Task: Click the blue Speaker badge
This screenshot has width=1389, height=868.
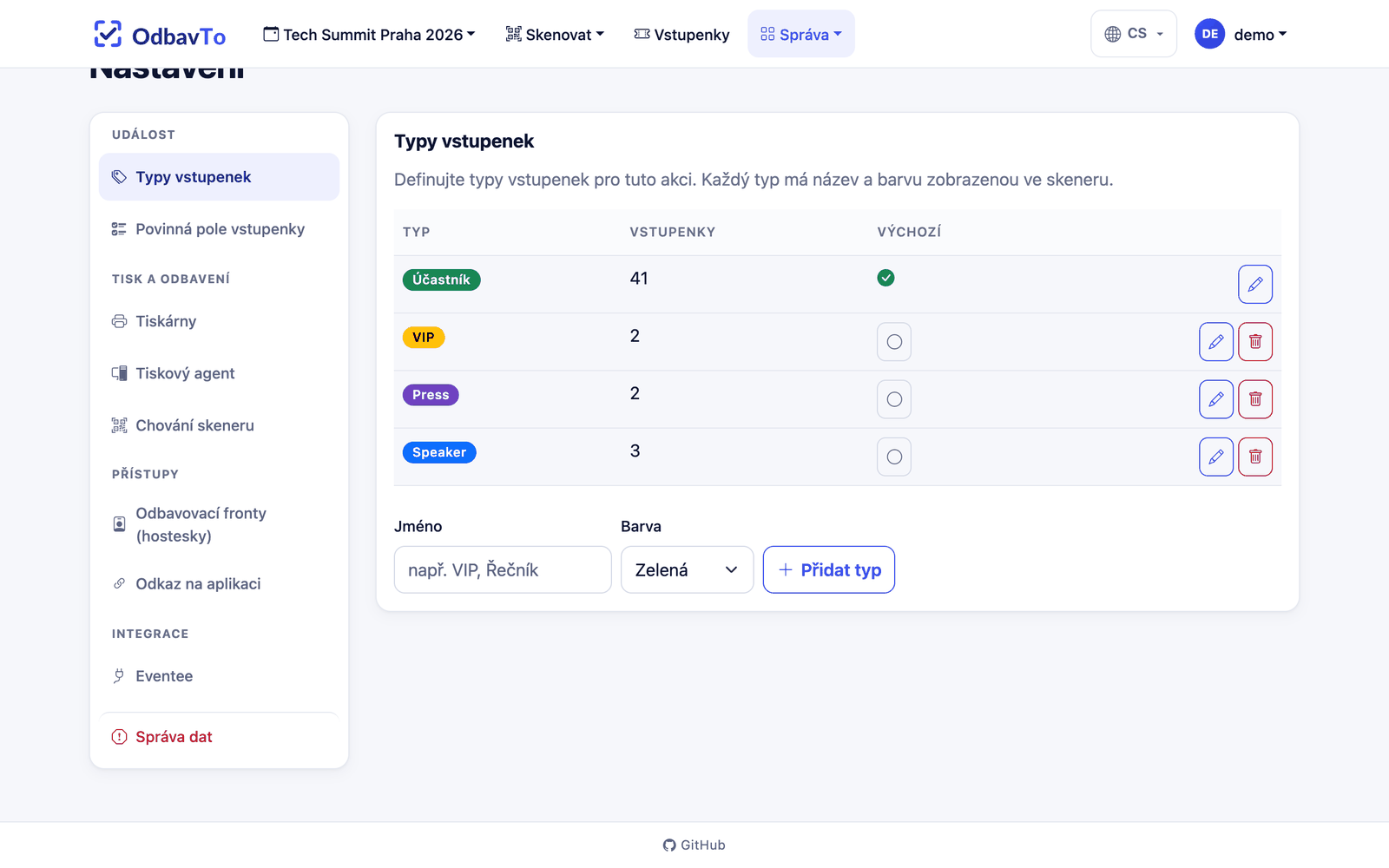Action: [439, 452]
